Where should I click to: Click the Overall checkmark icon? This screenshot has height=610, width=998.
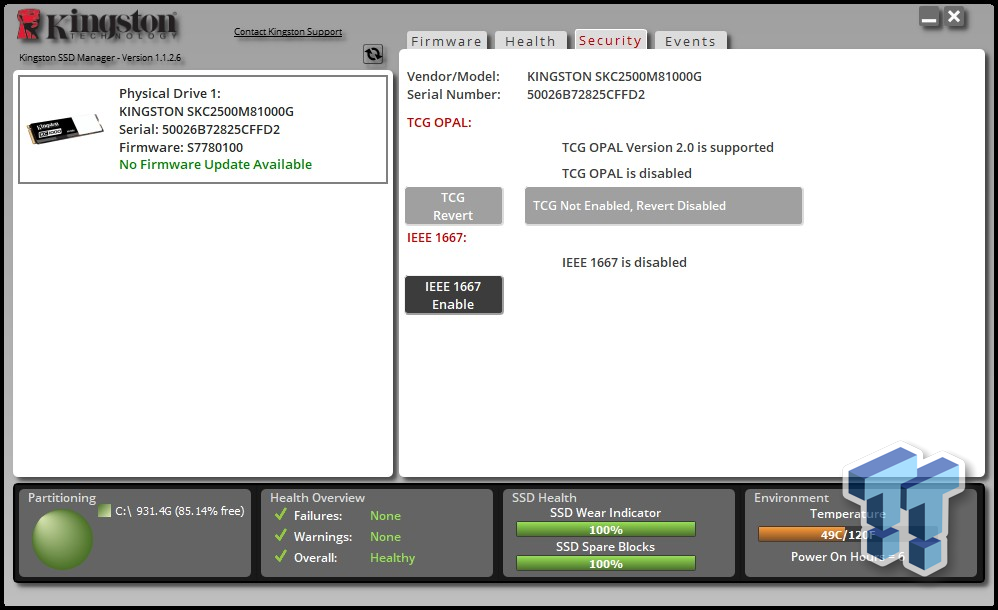pyautogui.click(x=281, y=557)
